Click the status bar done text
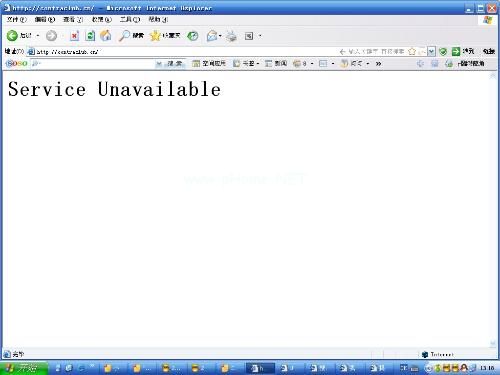Screen dimensions: 500x375 click(18, 354)
